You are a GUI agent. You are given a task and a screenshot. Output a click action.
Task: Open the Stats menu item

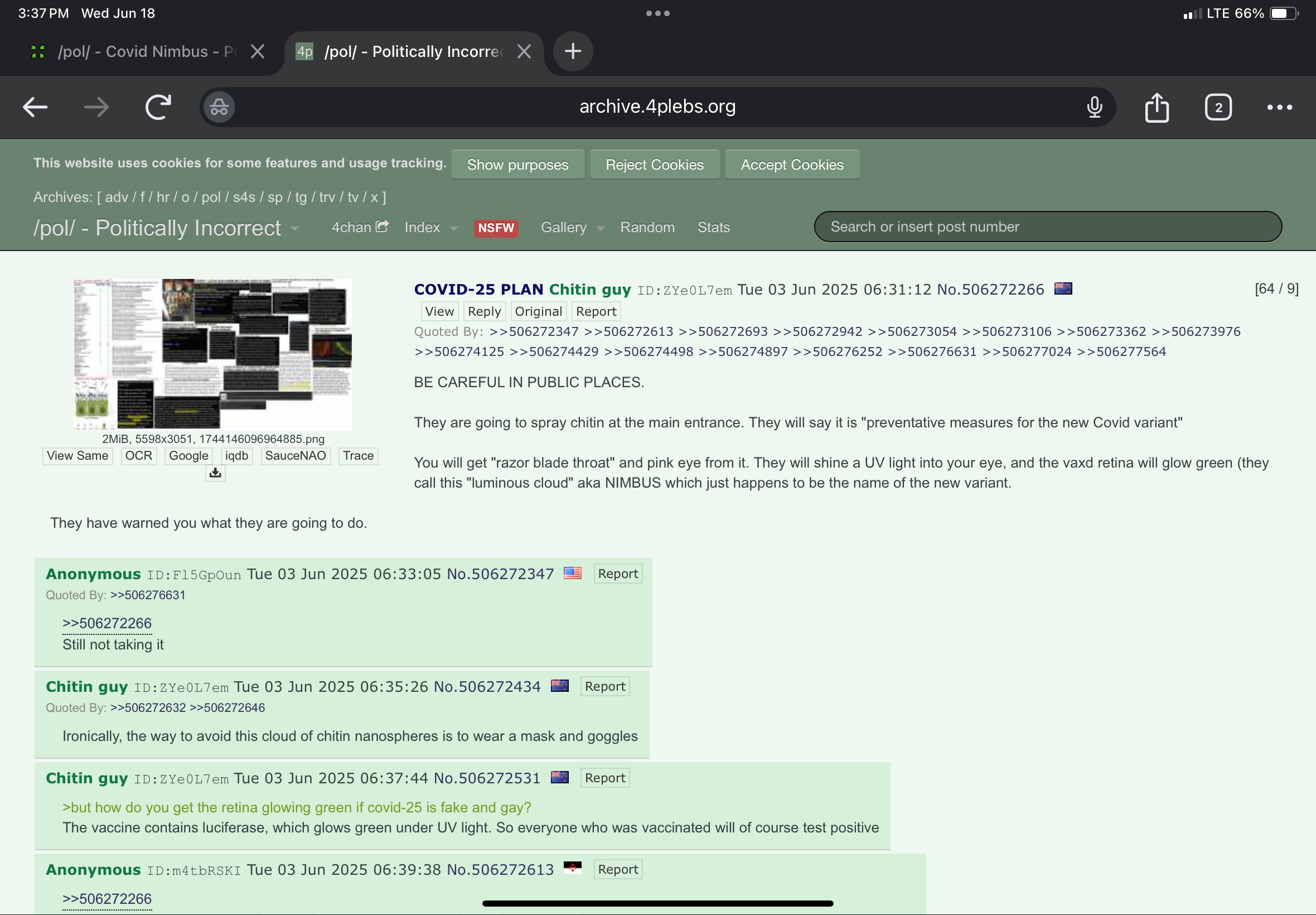pyautogui.click(x=713, y=227)
